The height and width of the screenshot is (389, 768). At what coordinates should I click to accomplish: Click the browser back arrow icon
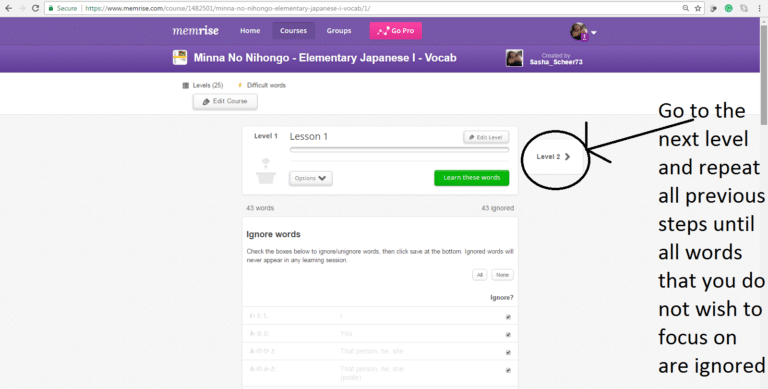[x=8, y=8]
